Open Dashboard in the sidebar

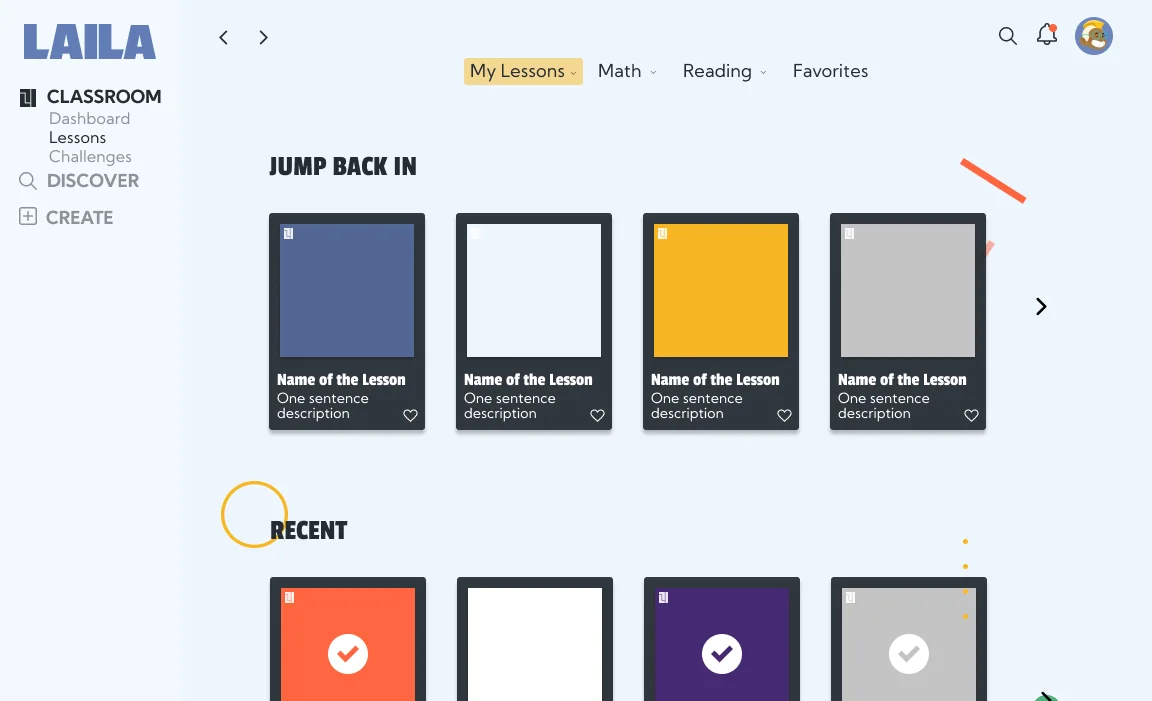(x=90, y=118)
